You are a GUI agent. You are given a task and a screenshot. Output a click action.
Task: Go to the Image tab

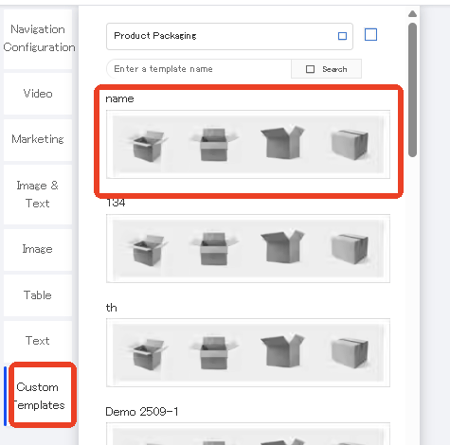coord(38,249)
